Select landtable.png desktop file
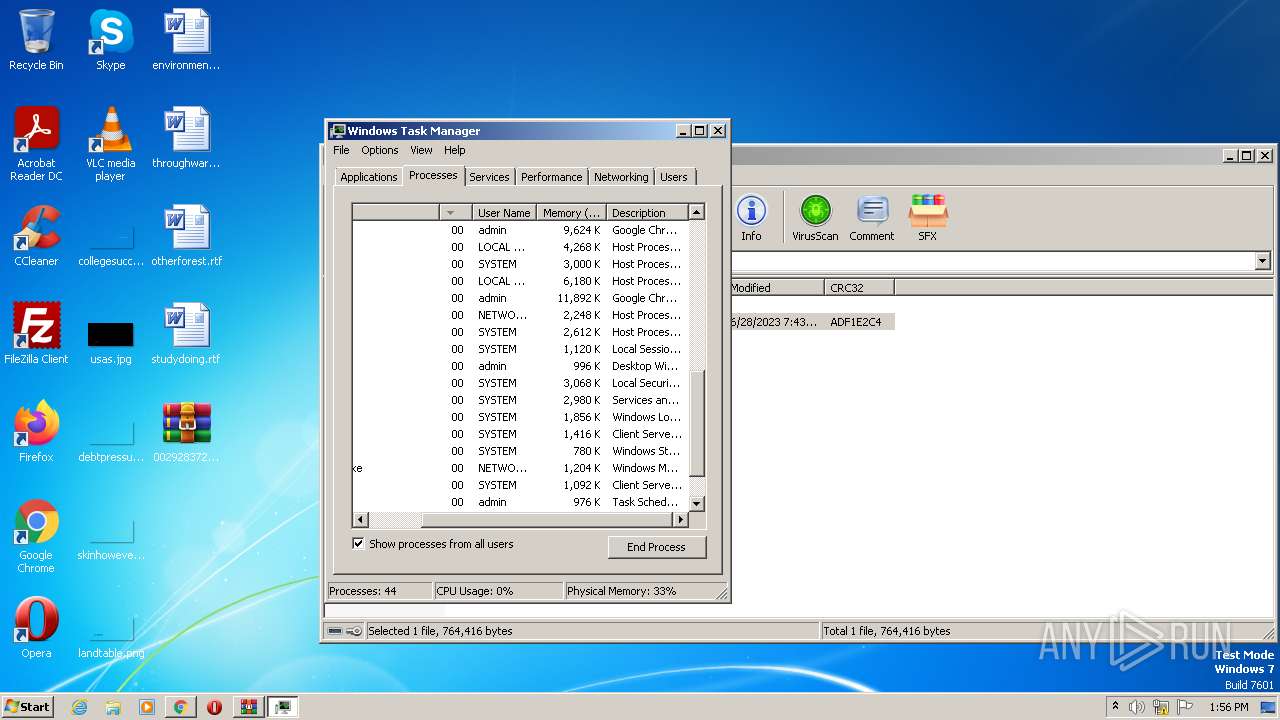 tap(110, 634)
